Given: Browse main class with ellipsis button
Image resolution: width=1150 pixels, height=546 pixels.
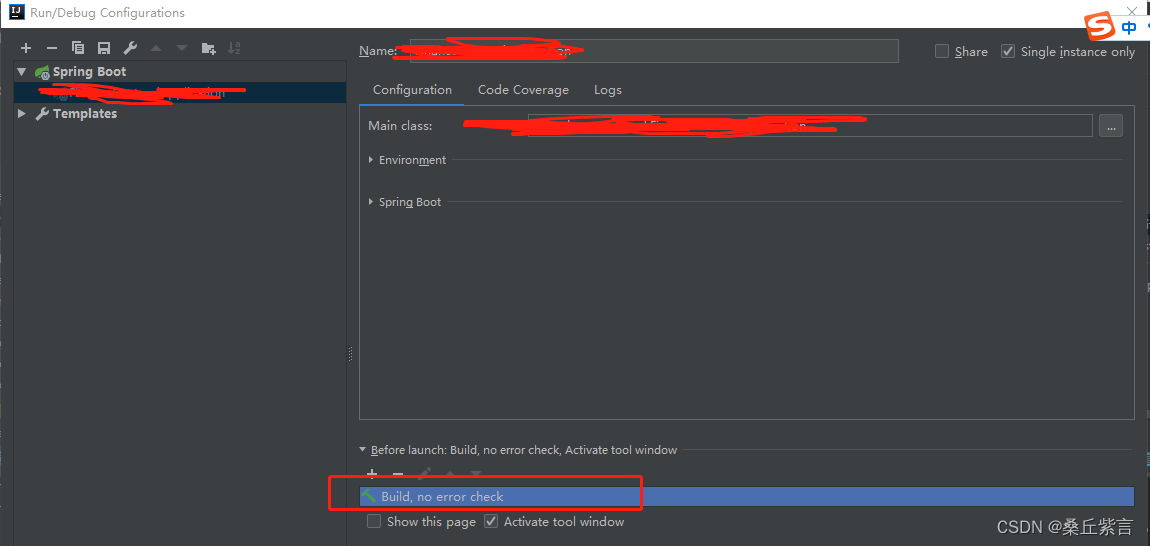Looking at the screenshot, I should pos(1110,125).
